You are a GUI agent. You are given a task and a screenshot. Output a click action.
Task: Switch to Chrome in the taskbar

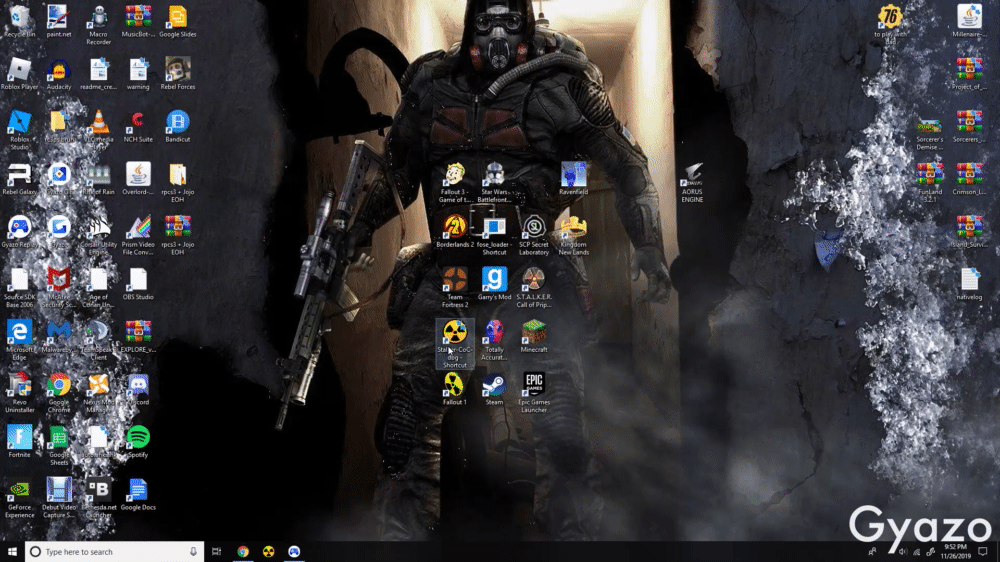[x=243, y=552]
